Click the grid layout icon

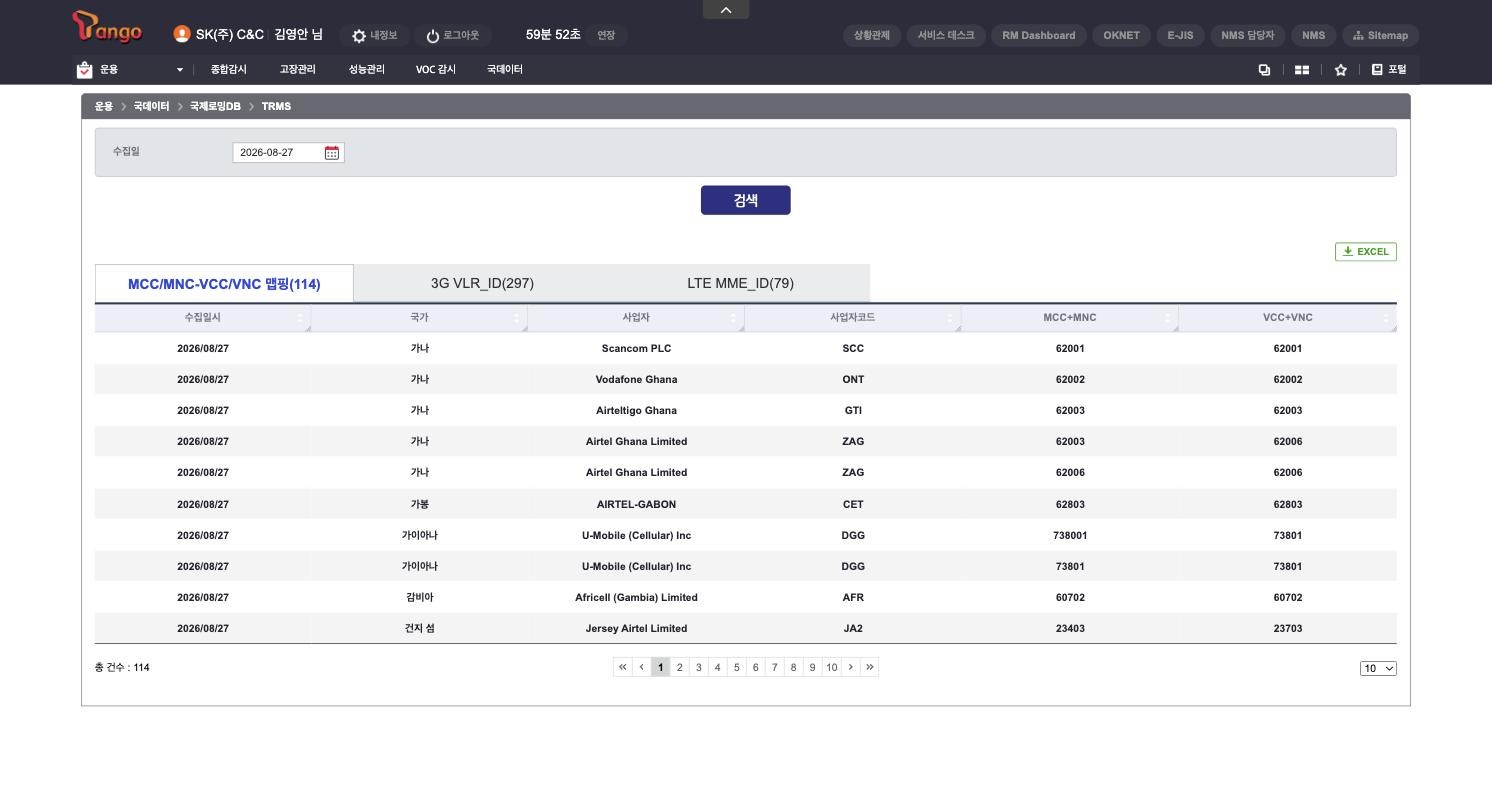pos(1302,70)
